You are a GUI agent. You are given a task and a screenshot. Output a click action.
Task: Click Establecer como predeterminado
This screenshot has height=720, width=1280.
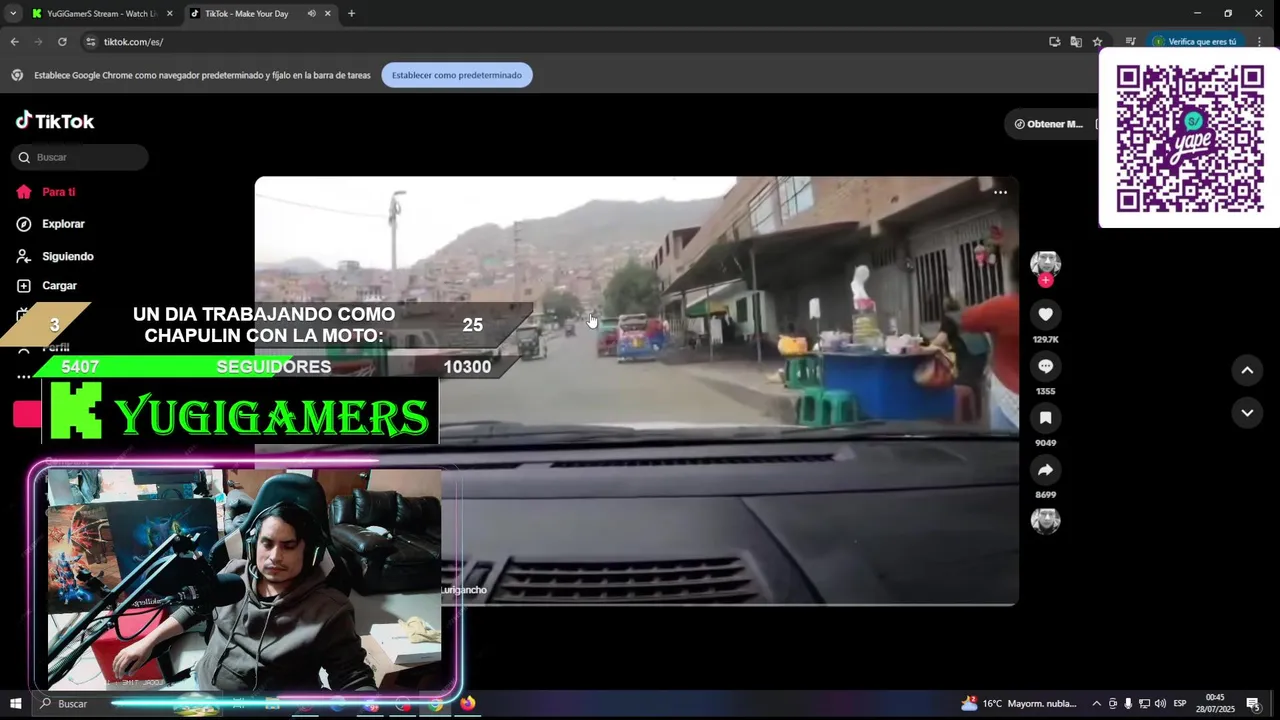[x=457, y=75]
